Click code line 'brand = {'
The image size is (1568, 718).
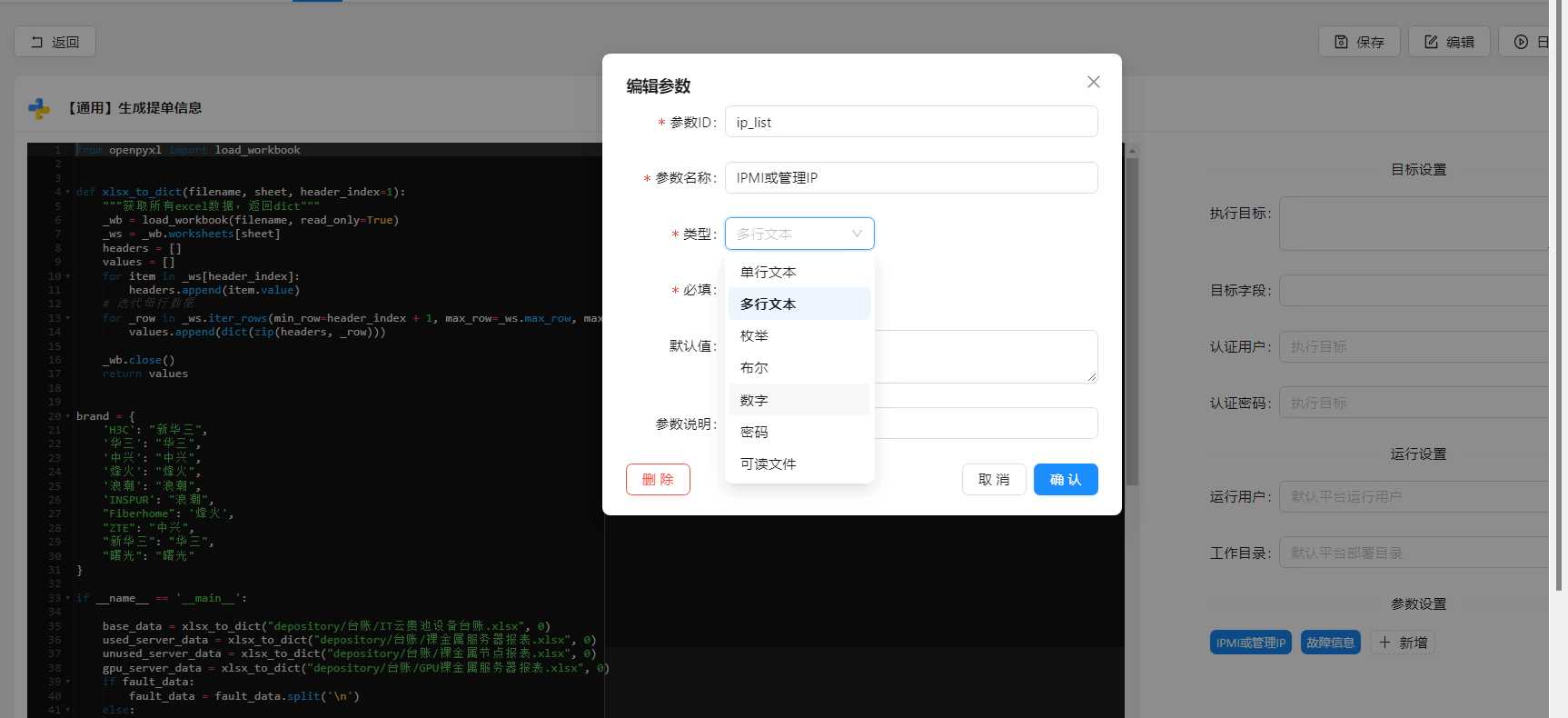[x=105, y=416]
